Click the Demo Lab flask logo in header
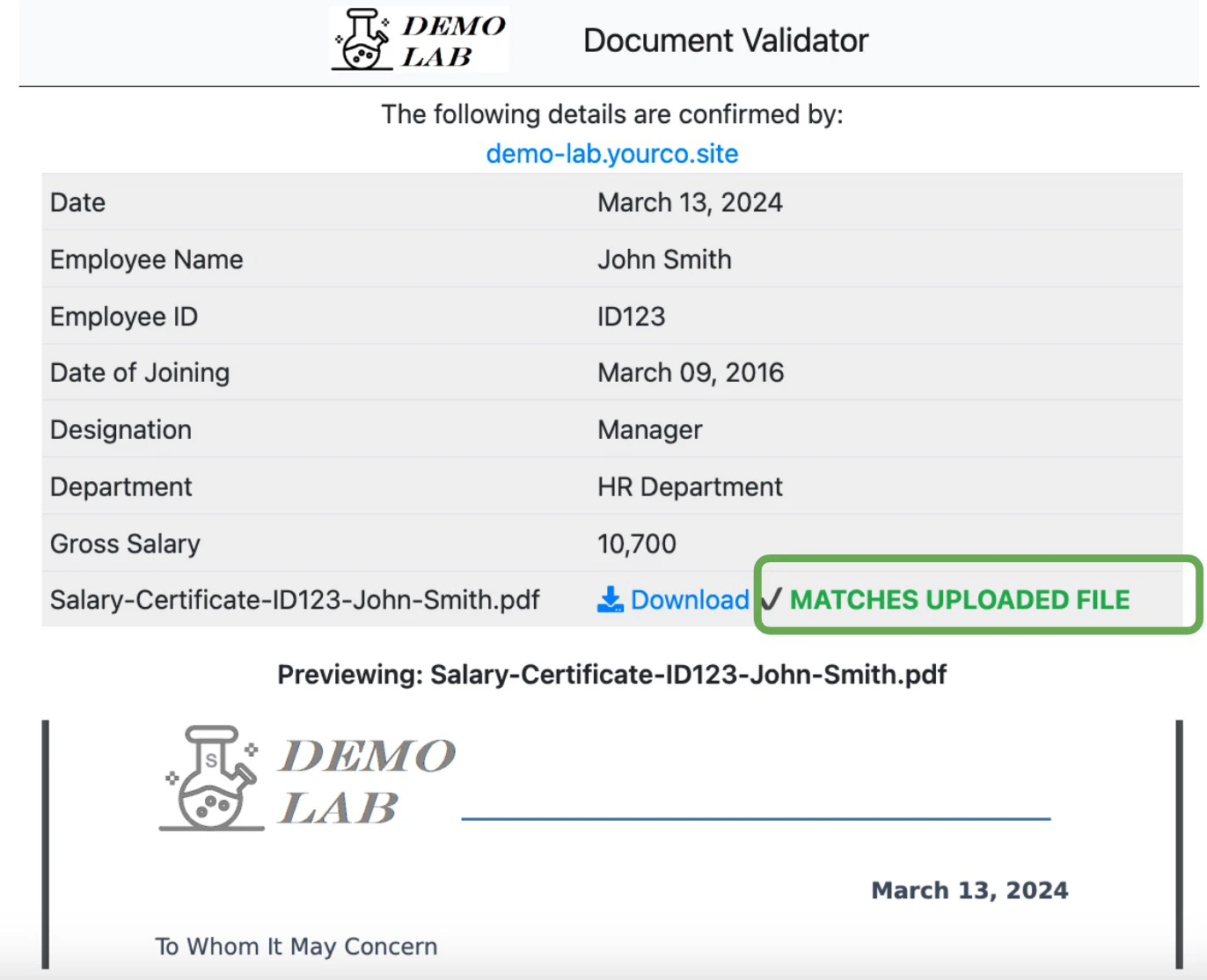This screenshot has height=980, width=1207. [x=362, y=40]
